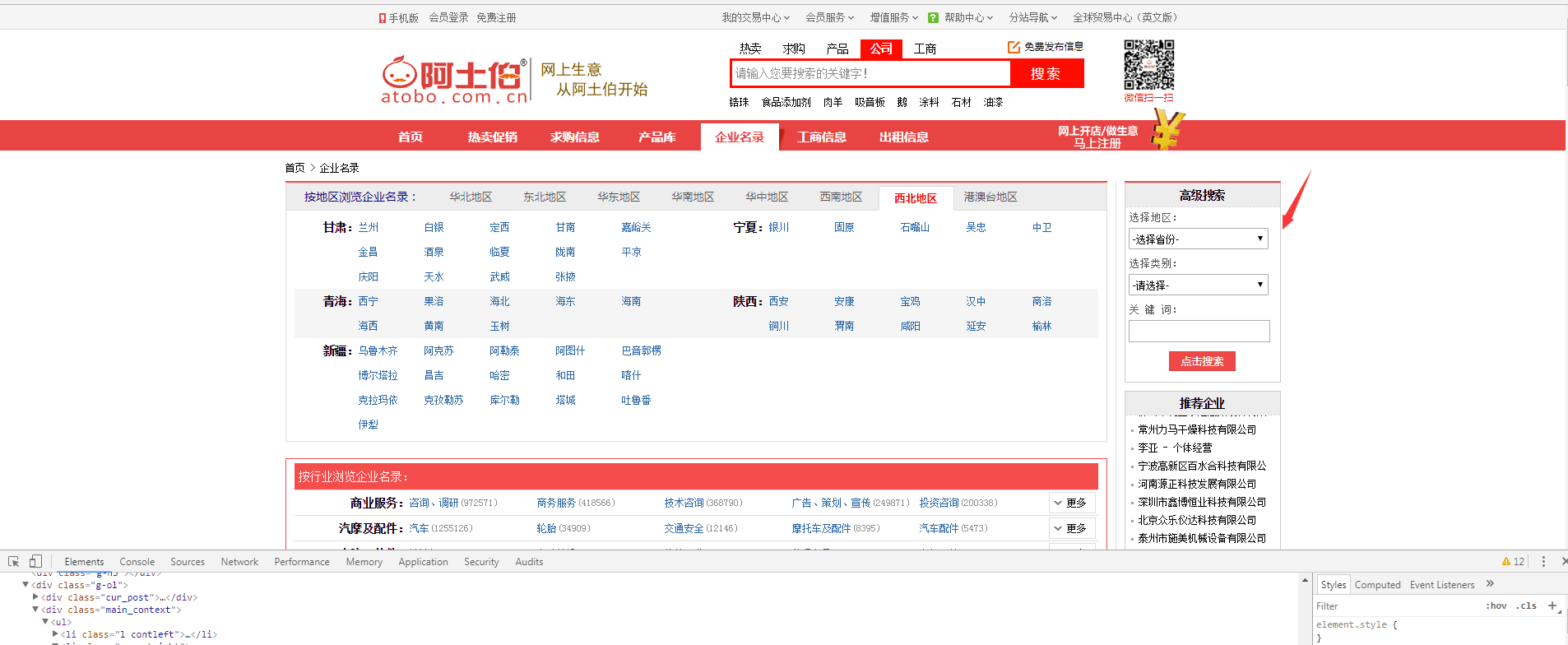This screenshot has height=645, width=1568.
Task: Open the 银川 city link under 宁夏
Action: pyautogui.click(x=779, y=227)
